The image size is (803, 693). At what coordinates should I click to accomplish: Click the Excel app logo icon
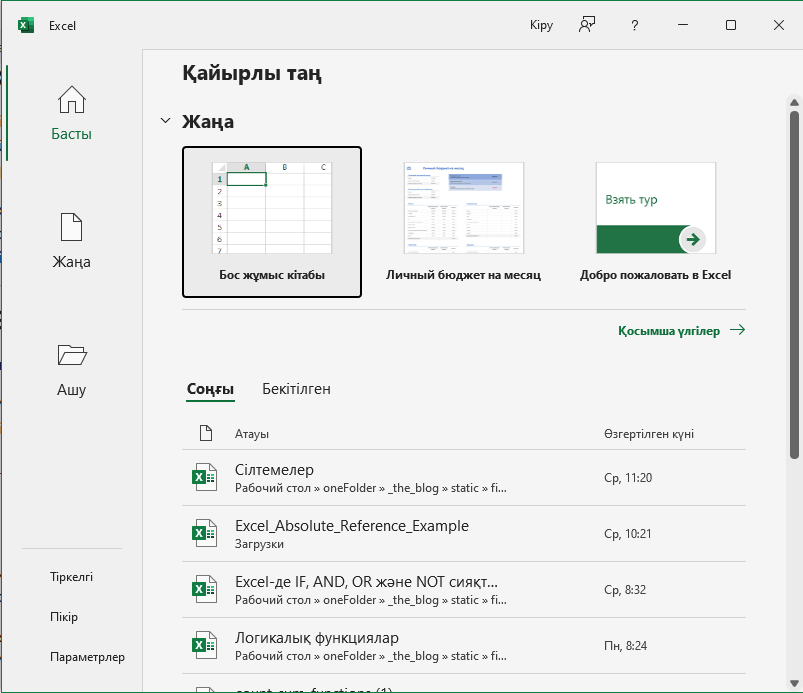pos(26,25)
